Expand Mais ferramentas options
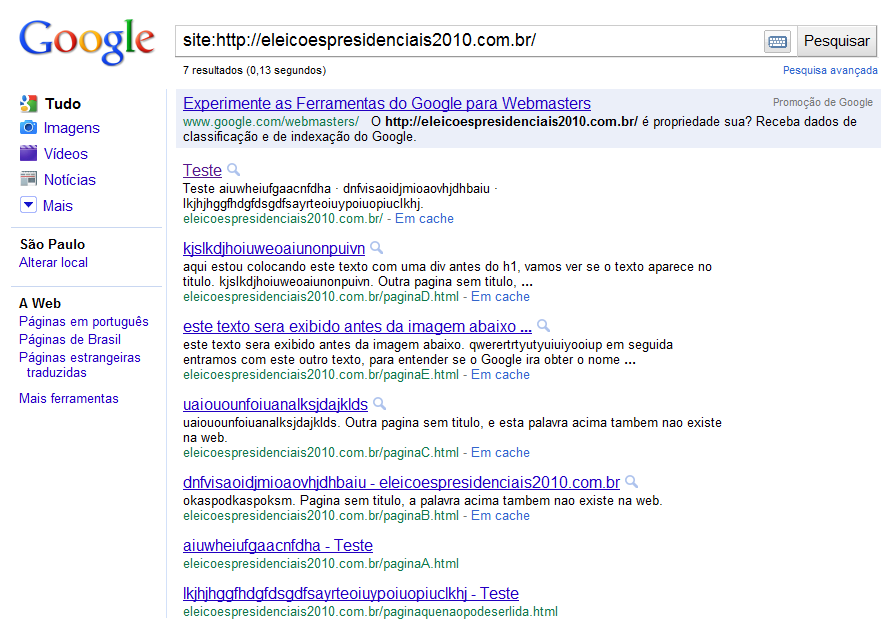Screen dimensions: 890x634 (x=69, y=399)
